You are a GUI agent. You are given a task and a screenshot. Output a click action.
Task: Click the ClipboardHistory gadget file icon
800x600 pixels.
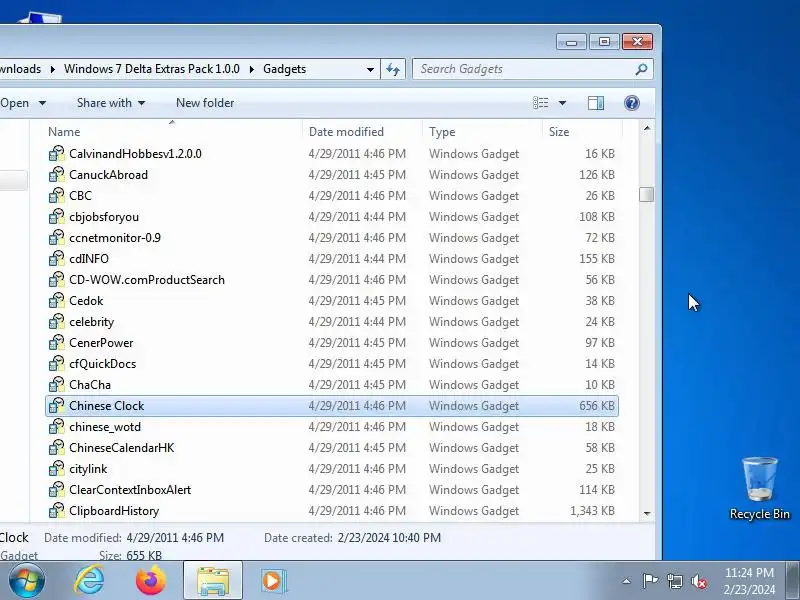pos(57,511)
